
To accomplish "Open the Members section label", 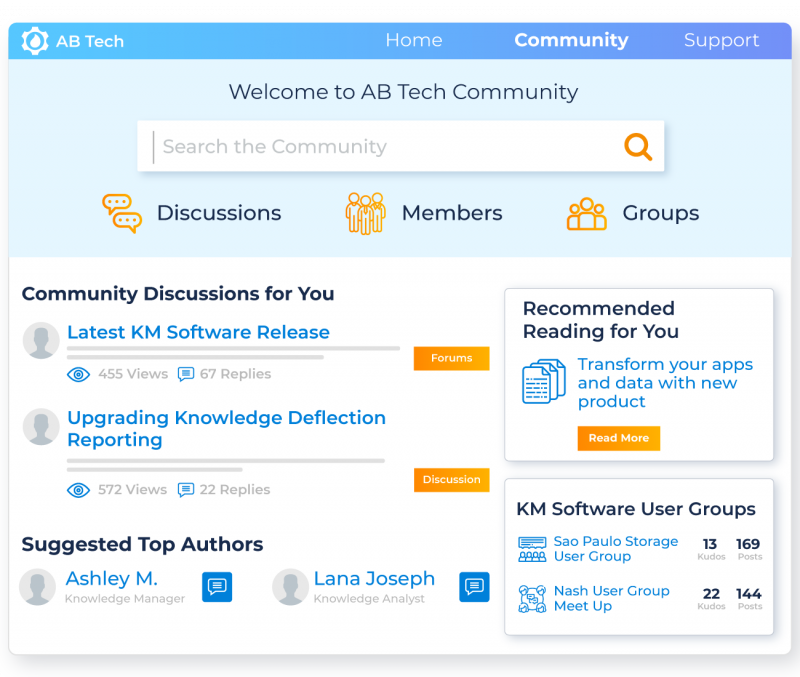I will coord(452,213).
